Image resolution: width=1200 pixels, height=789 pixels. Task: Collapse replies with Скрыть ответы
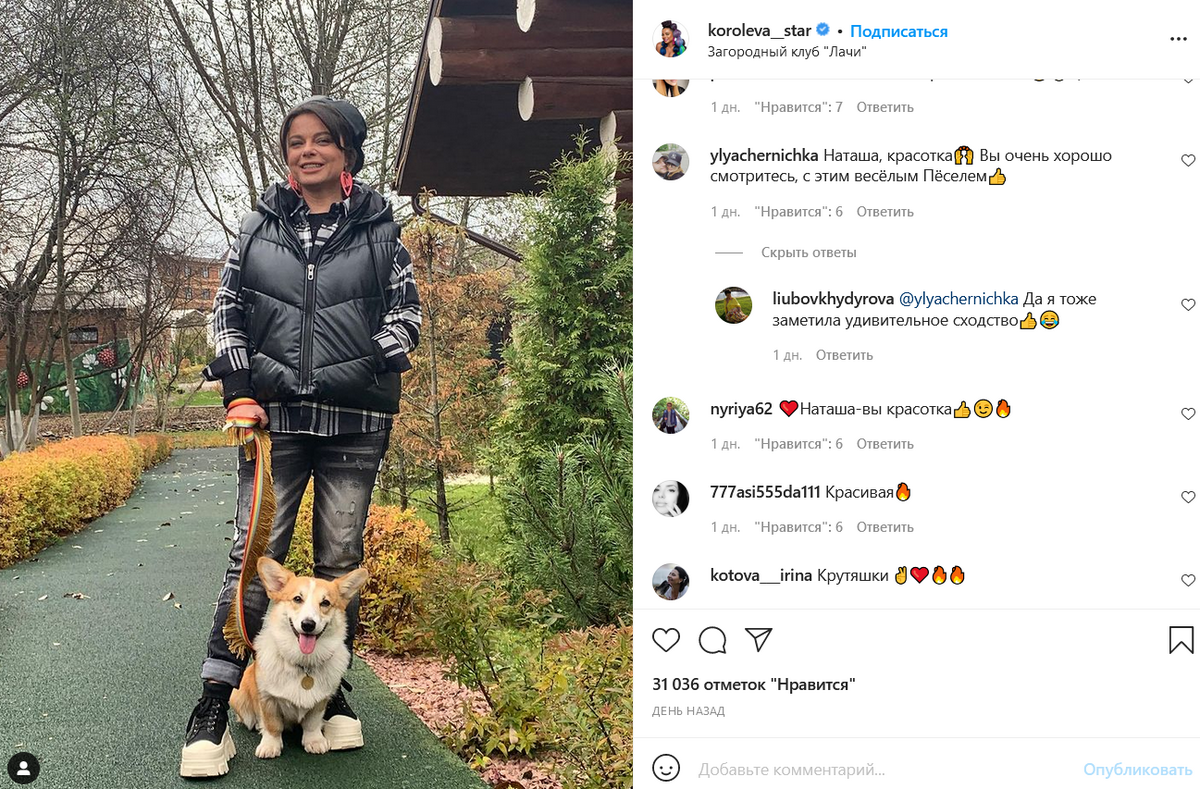[809, 252]
